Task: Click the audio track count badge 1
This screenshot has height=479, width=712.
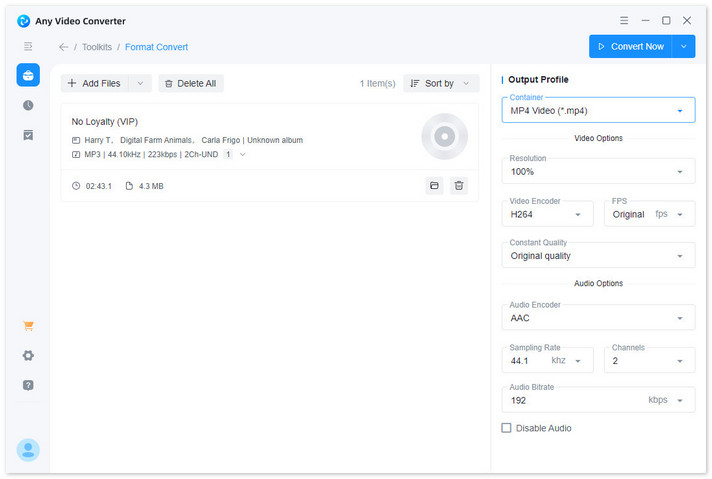Action: 228,154
